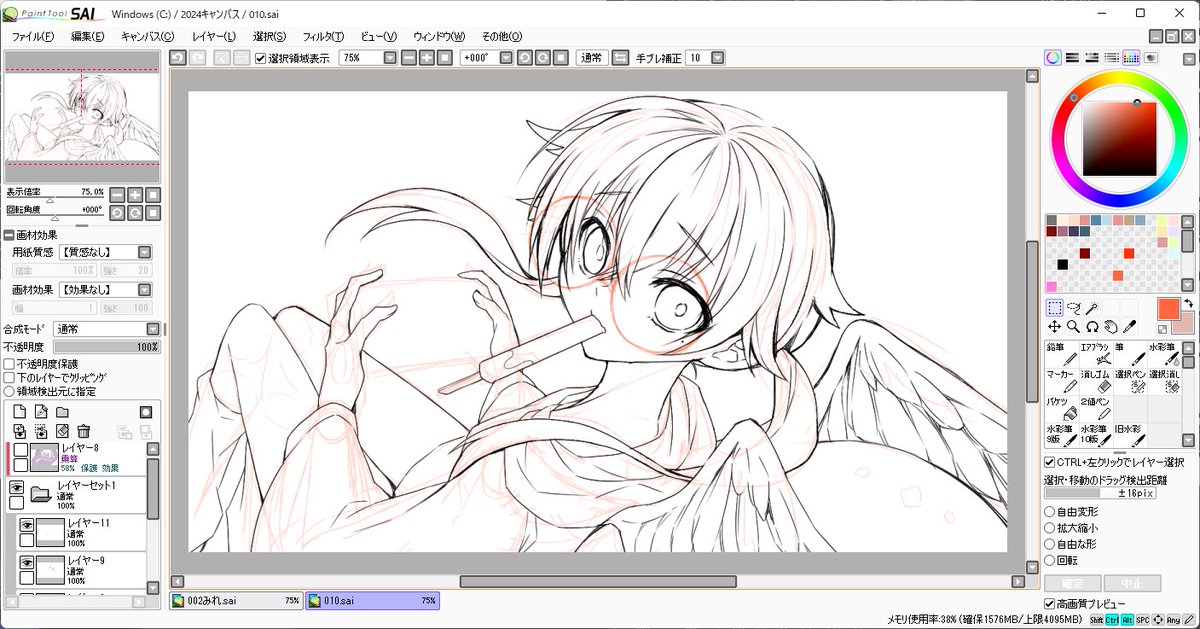Delete layer with trash icon

[x=84, y=431]
